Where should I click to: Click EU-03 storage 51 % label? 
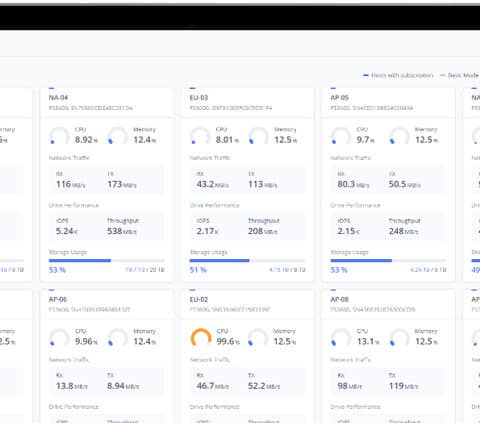point(198,270)
